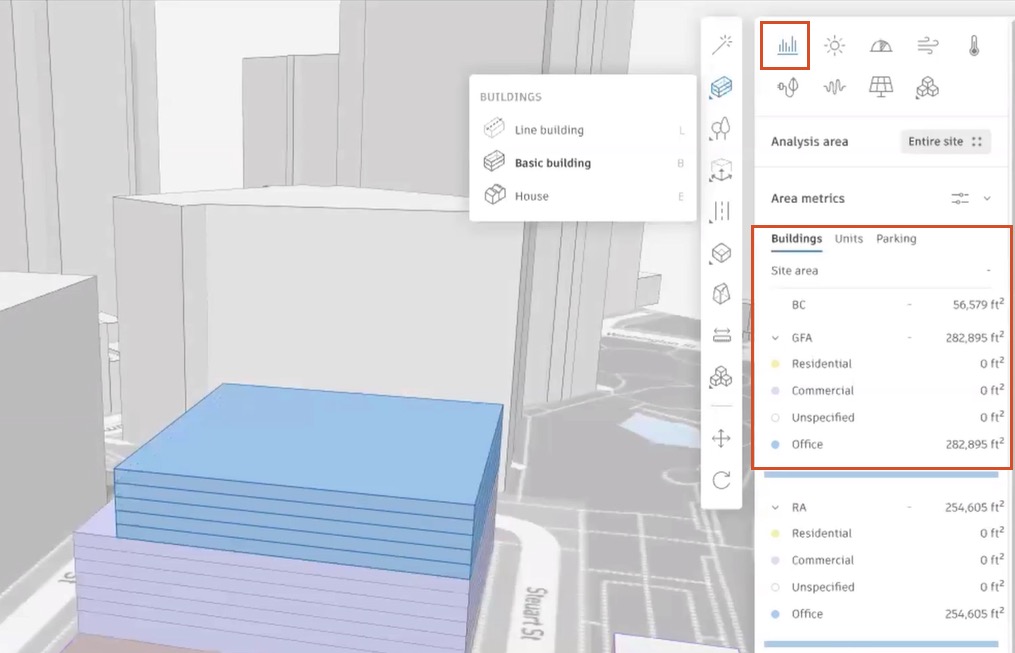This screenshot has width=1015, height=653.
Task: Open the stacked cubes library in the vertical toolbar
Action: (721, 376)
